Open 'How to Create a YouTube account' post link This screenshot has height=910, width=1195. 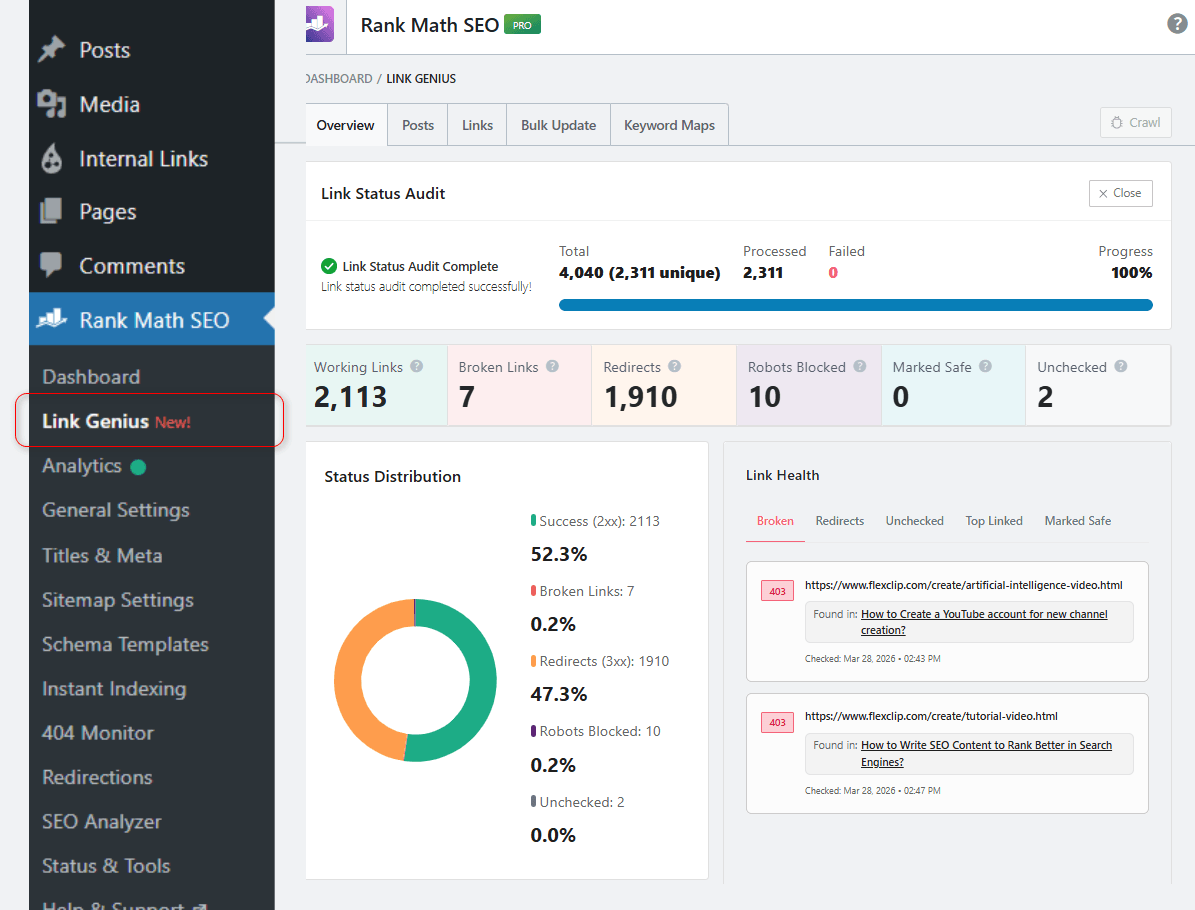point(984,622)
